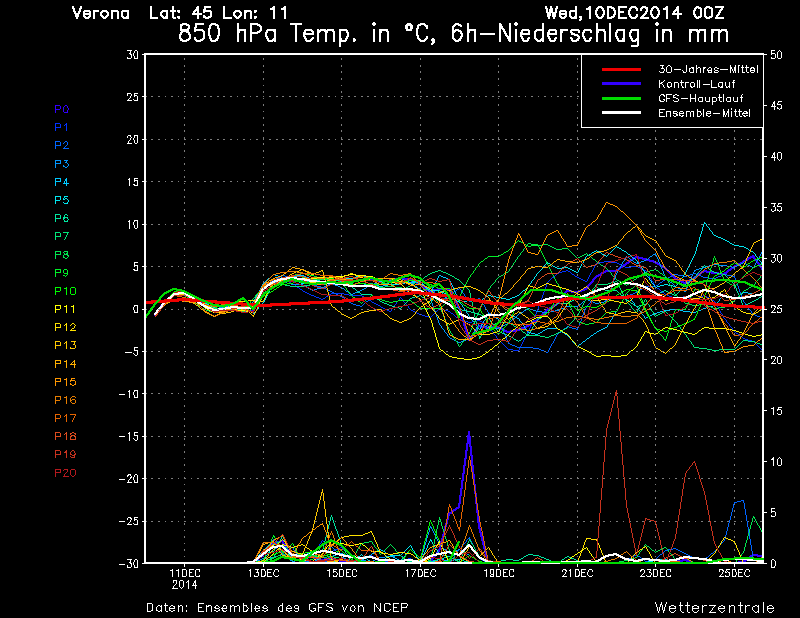
Task: Click the '23DEC' date axis label
Action: coord(656,574)
